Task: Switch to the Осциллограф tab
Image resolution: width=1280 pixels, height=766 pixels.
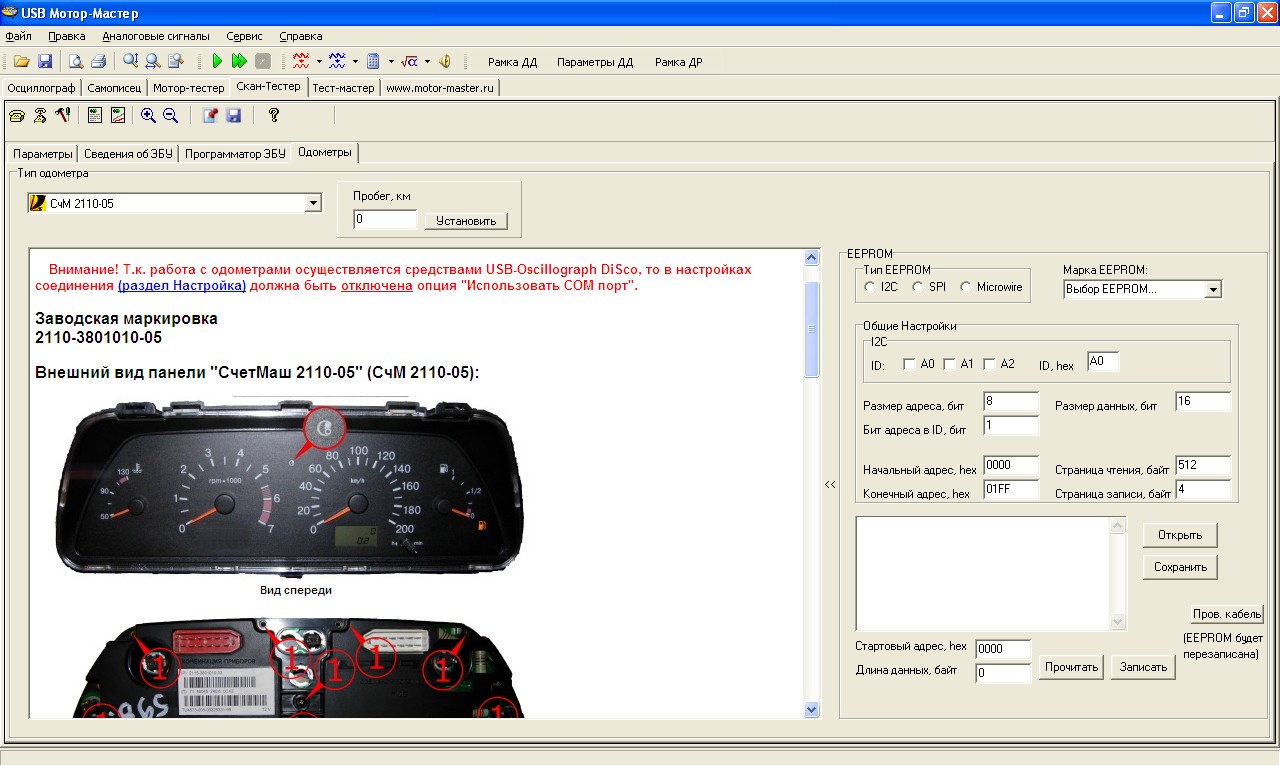Action: pos(41,88)
